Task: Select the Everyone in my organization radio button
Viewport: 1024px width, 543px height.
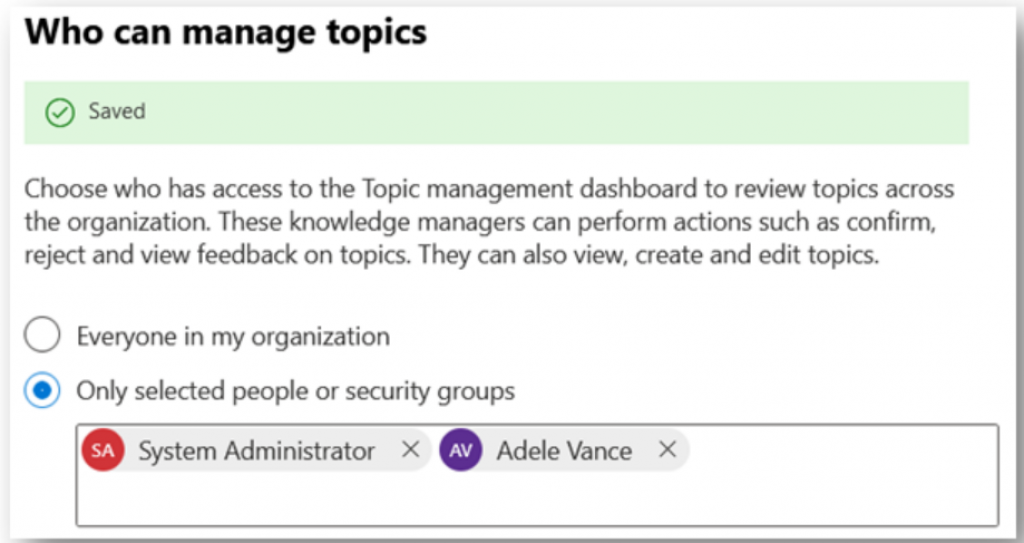Action: [42, 335]
